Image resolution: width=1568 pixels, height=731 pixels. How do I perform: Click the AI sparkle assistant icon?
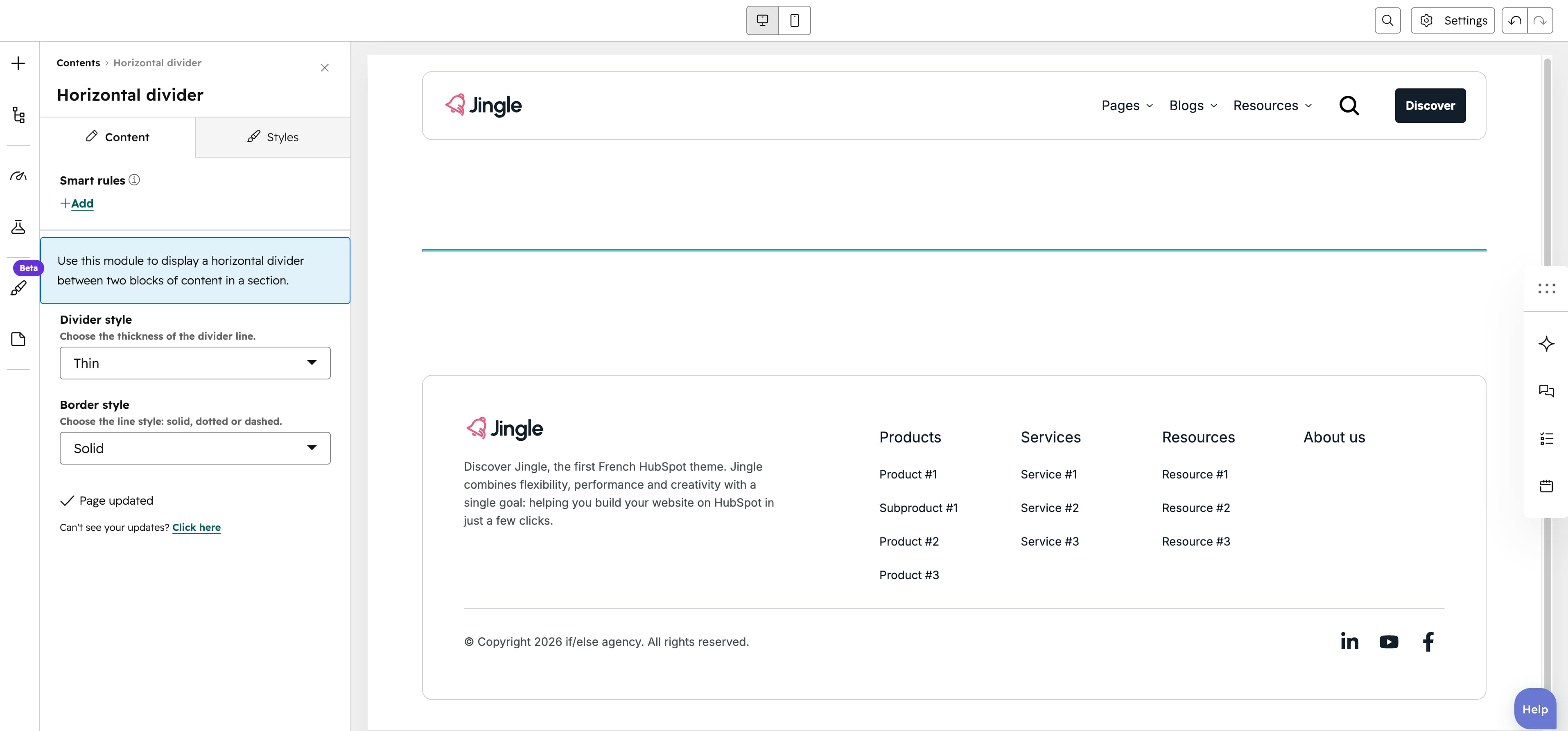click(1546, 344)
